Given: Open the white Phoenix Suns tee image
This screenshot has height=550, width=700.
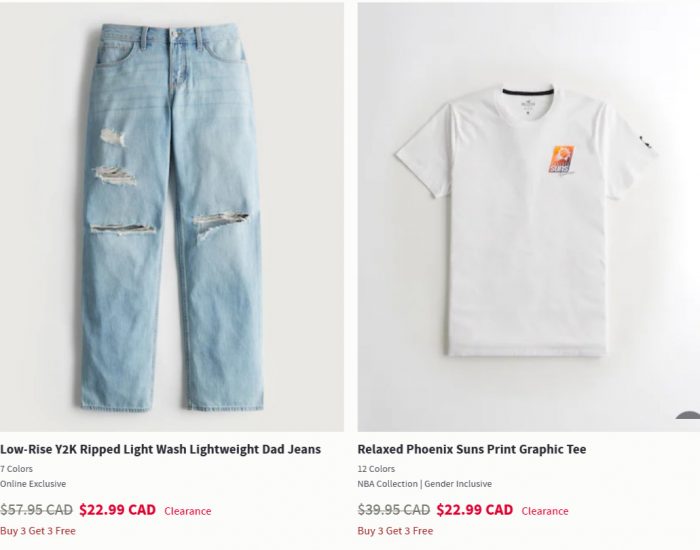Looking at the screenshot, I should click(x=529, y=217).
